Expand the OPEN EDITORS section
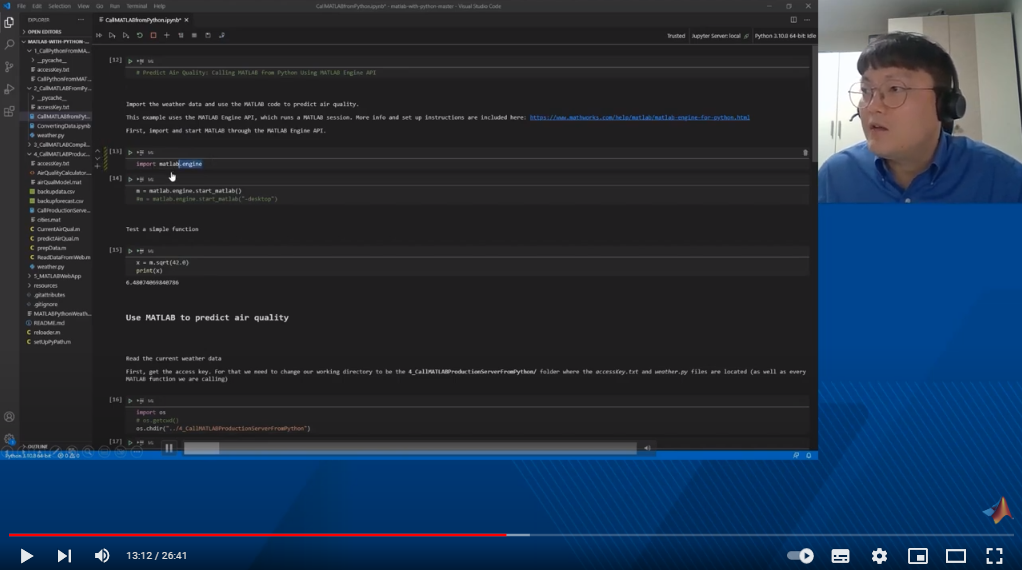Image resolution: width=1022 pixels, height=570 pixels. 44,31
